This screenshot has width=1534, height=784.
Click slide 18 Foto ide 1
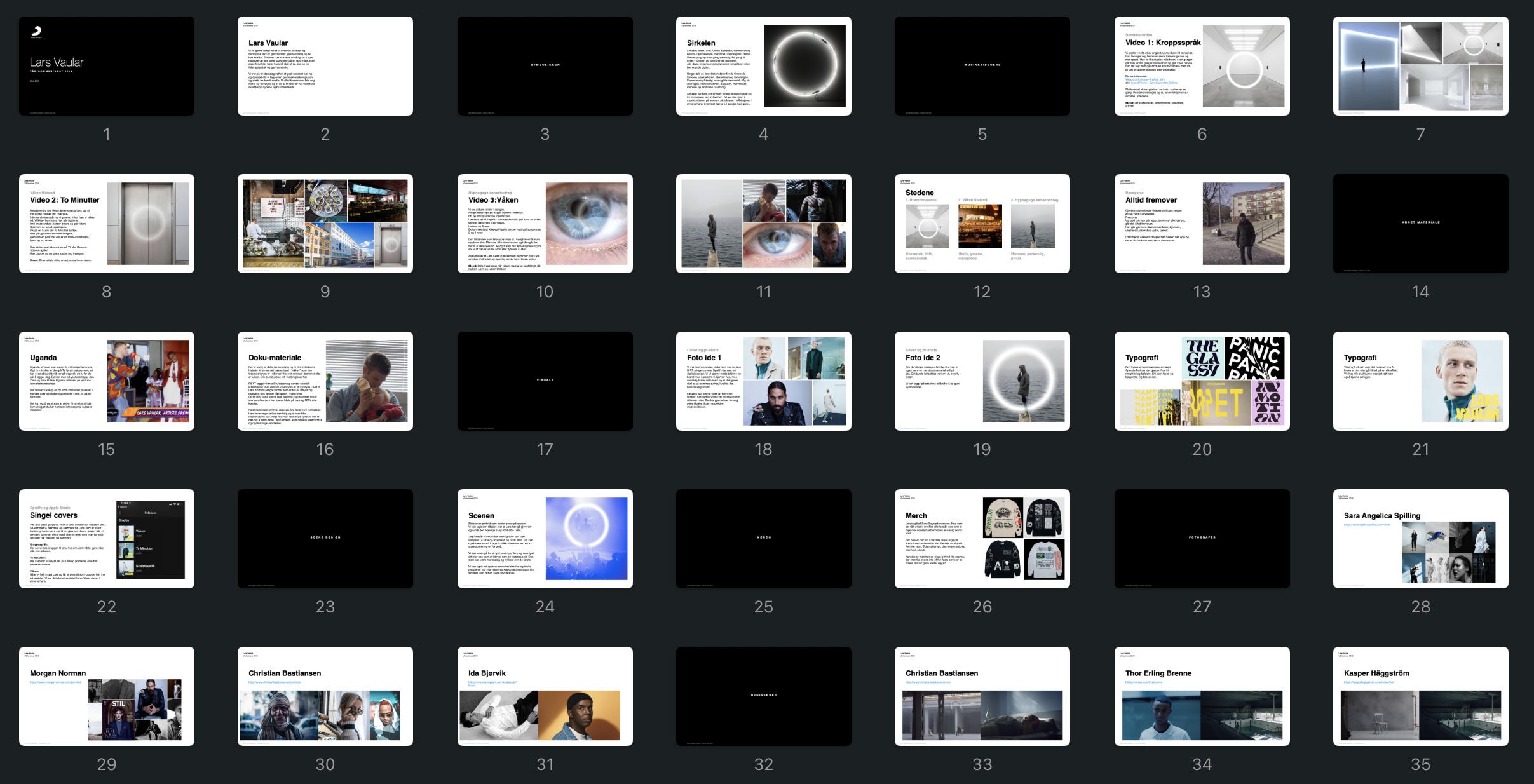pos(763,381)
